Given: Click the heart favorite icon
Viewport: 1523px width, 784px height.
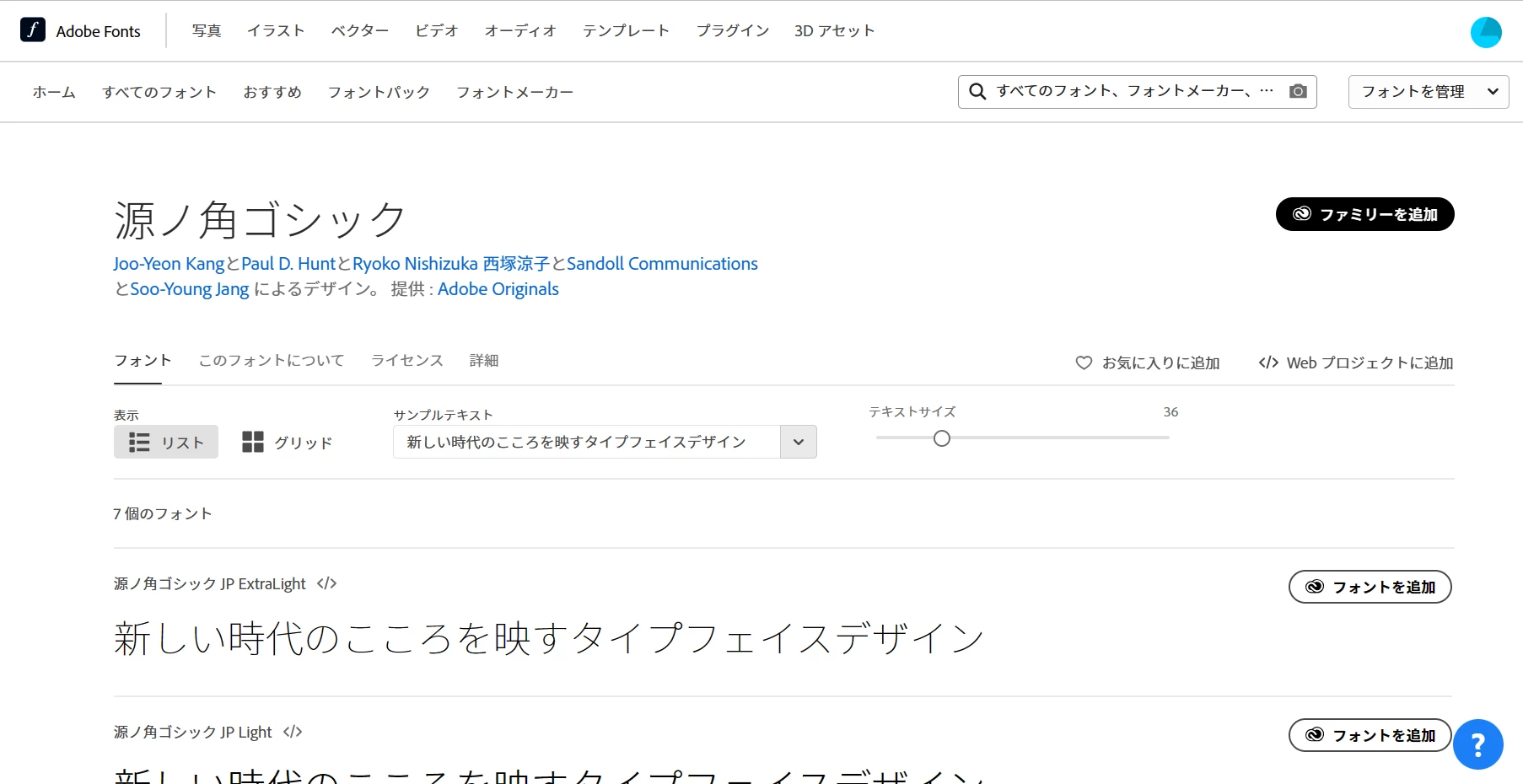Looking at the screenshot, I should click(1084, 363).
